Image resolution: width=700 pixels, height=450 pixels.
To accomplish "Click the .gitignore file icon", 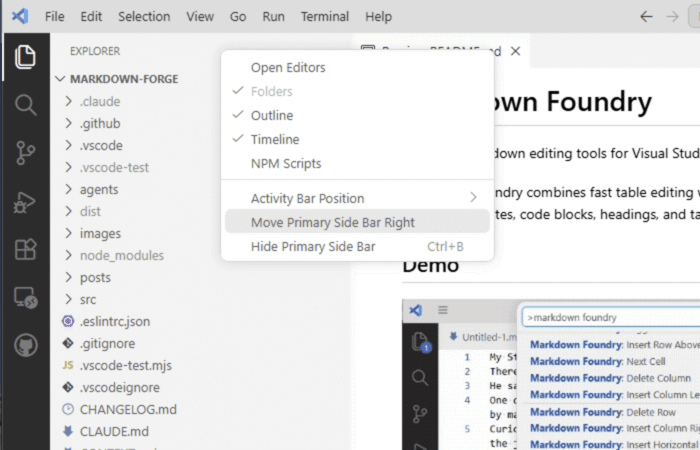I will pos(68,343).
